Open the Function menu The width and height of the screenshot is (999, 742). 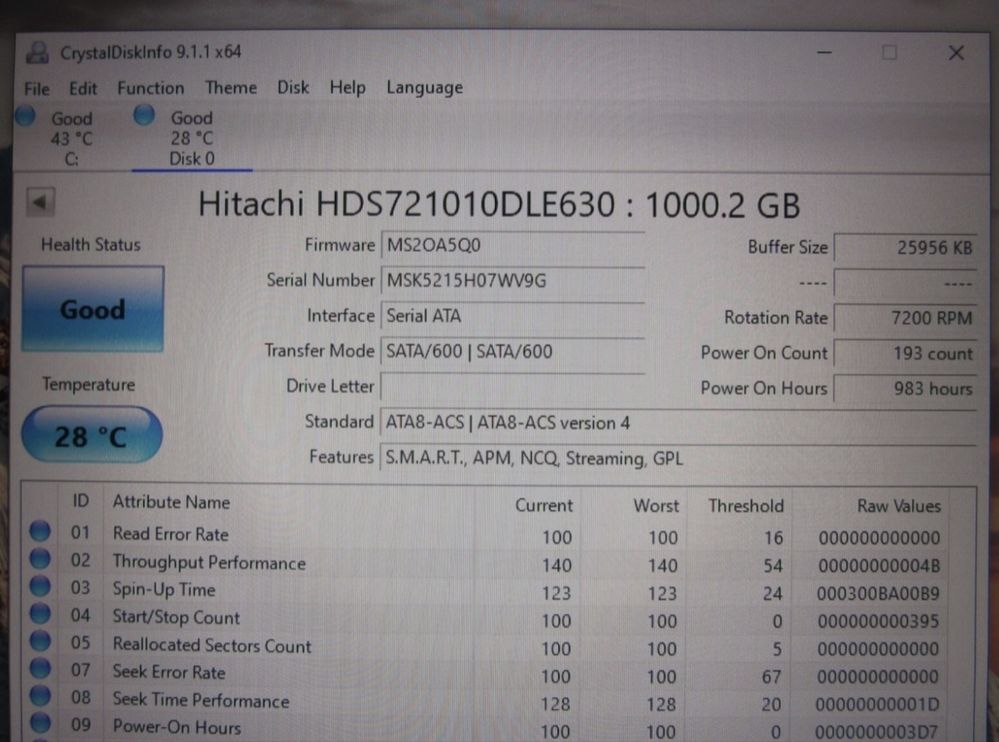150,88
